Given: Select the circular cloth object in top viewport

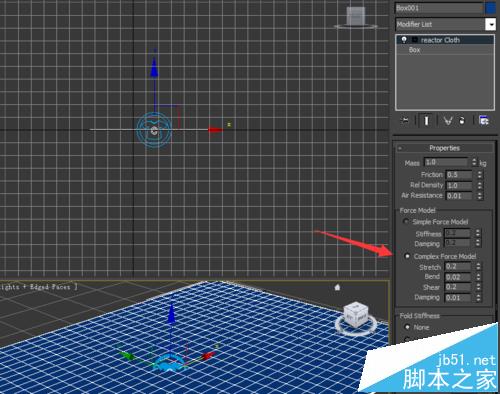Looking at the screenshot, I should click(154, 131).
